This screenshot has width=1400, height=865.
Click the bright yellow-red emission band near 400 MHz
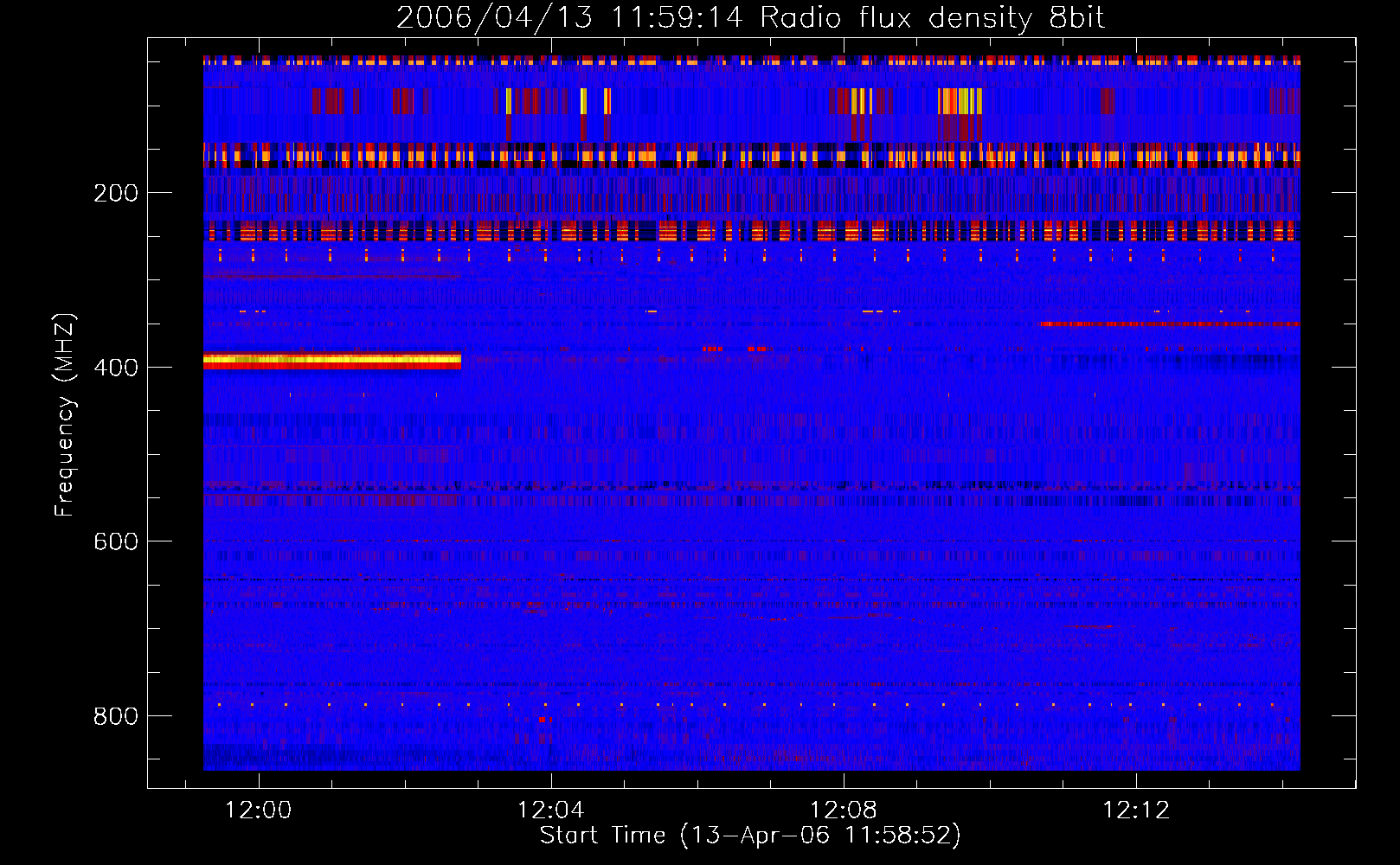[332, 361]
